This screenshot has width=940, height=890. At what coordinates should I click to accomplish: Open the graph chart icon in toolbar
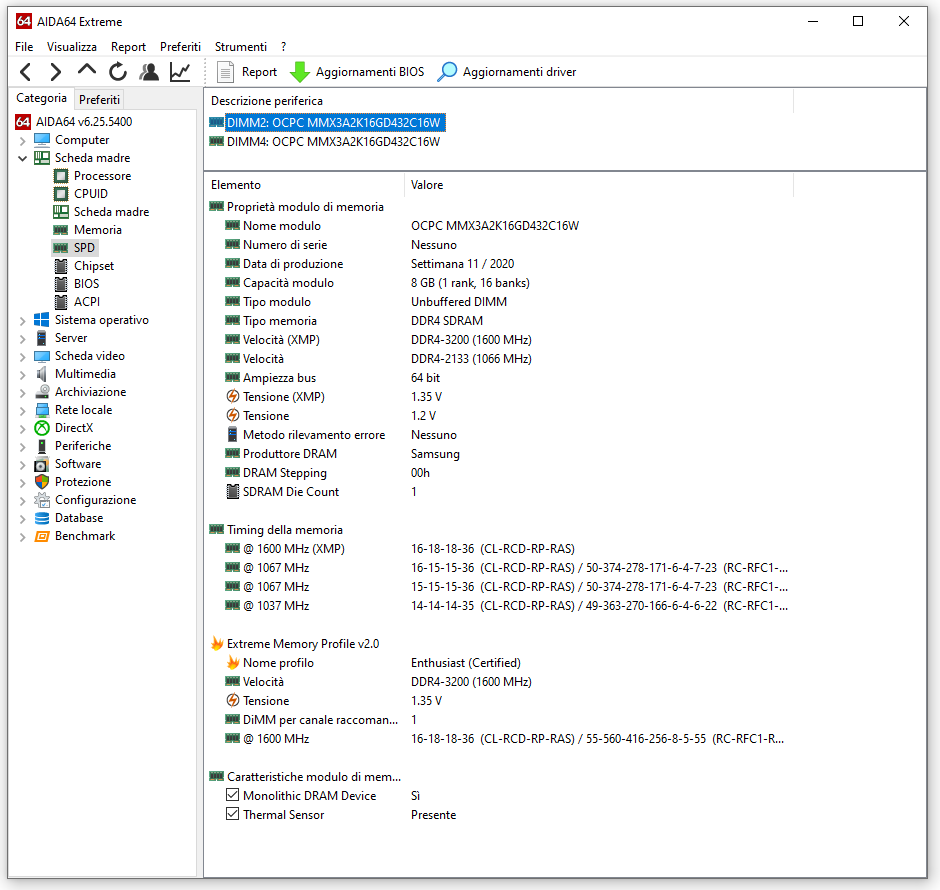click(x=180, y=72)
